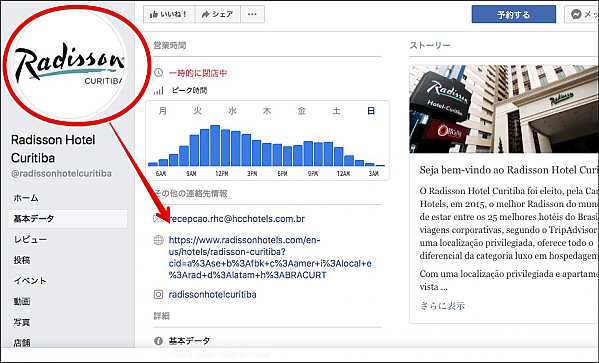This screenshot has width=599, height=363.
Task: Open the radissonhotelcuritiba Instagram link
Action: tap(212, 295)
